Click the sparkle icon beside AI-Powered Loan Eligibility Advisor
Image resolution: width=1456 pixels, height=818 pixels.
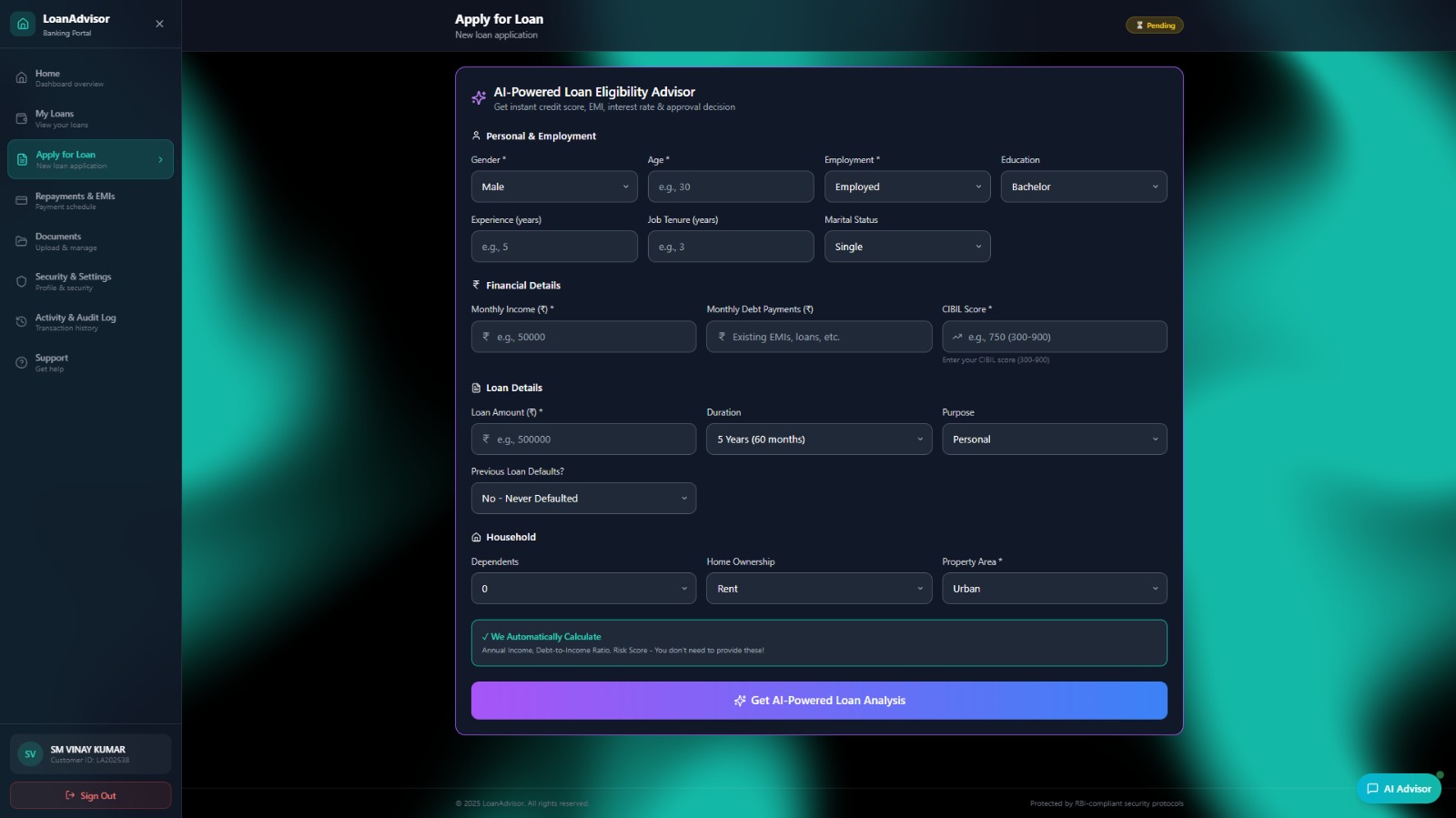point(479,97)
